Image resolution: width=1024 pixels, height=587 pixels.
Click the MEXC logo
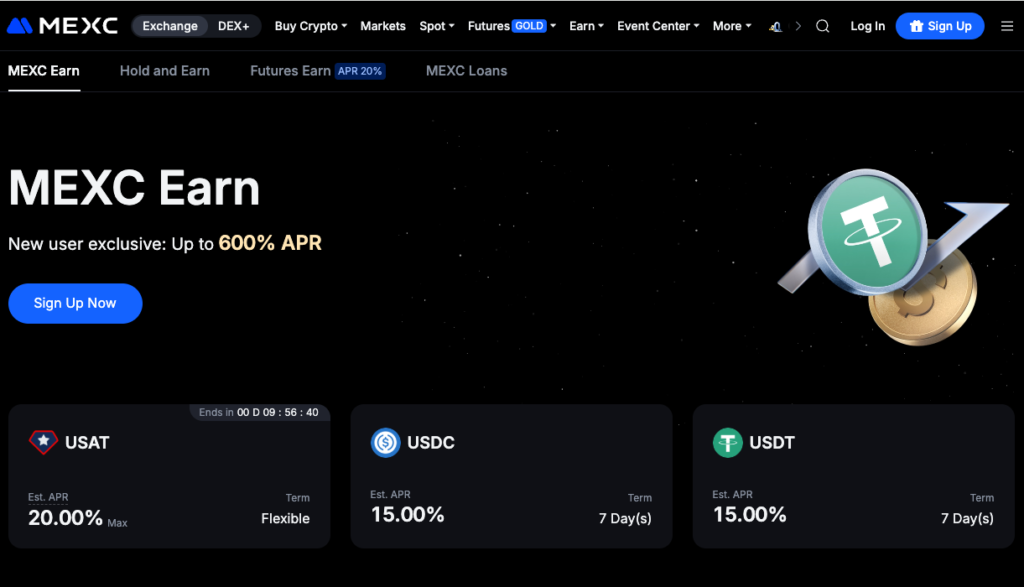point(62,26)
